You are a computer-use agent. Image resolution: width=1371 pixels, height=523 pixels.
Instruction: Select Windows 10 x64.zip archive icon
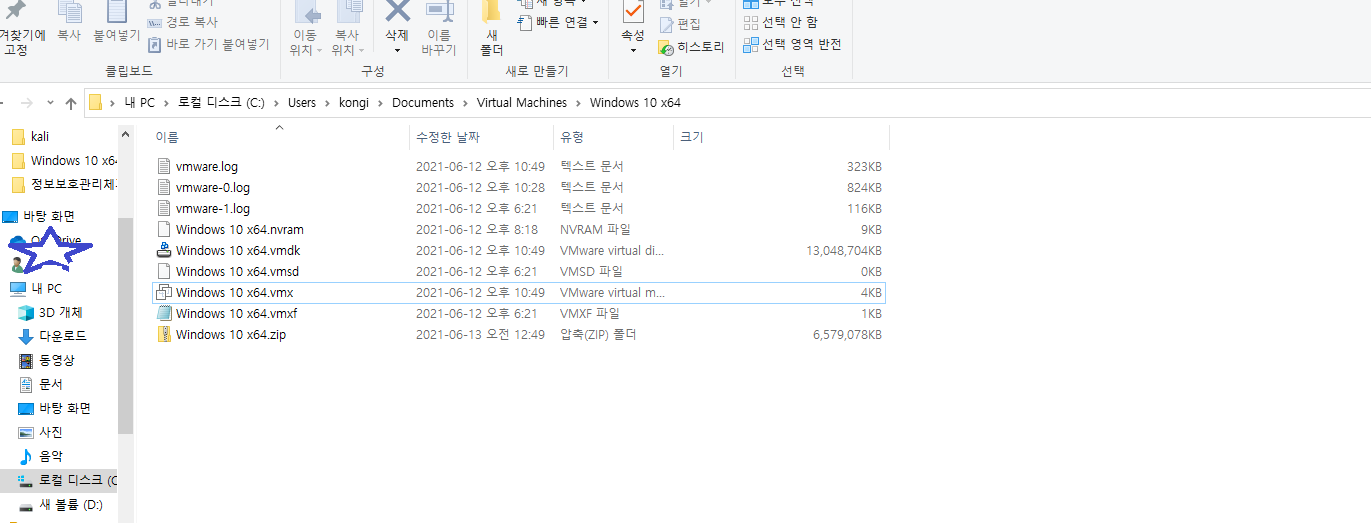point(164,334)
